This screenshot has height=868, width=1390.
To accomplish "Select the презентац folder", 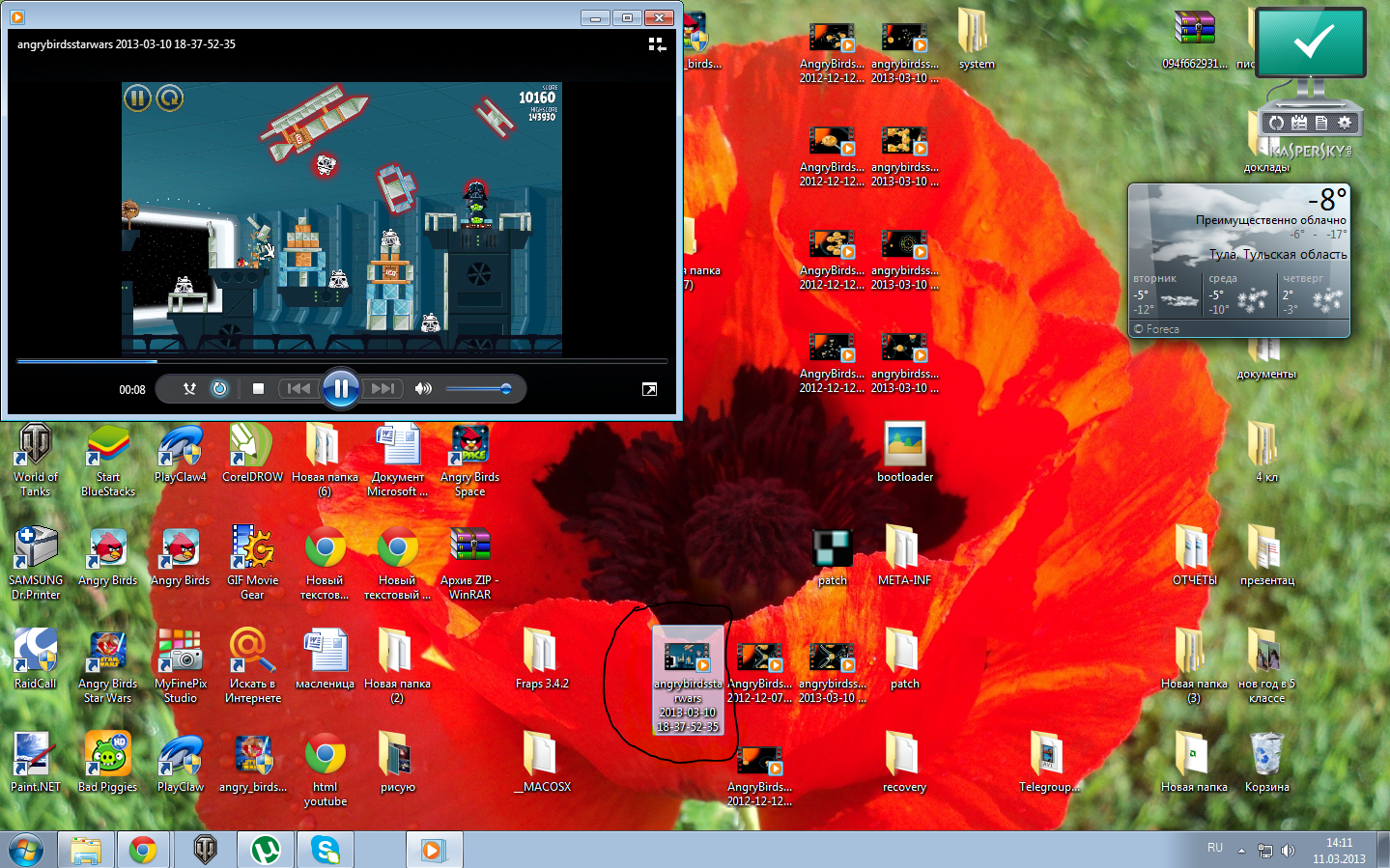I will pos(1266,557).
